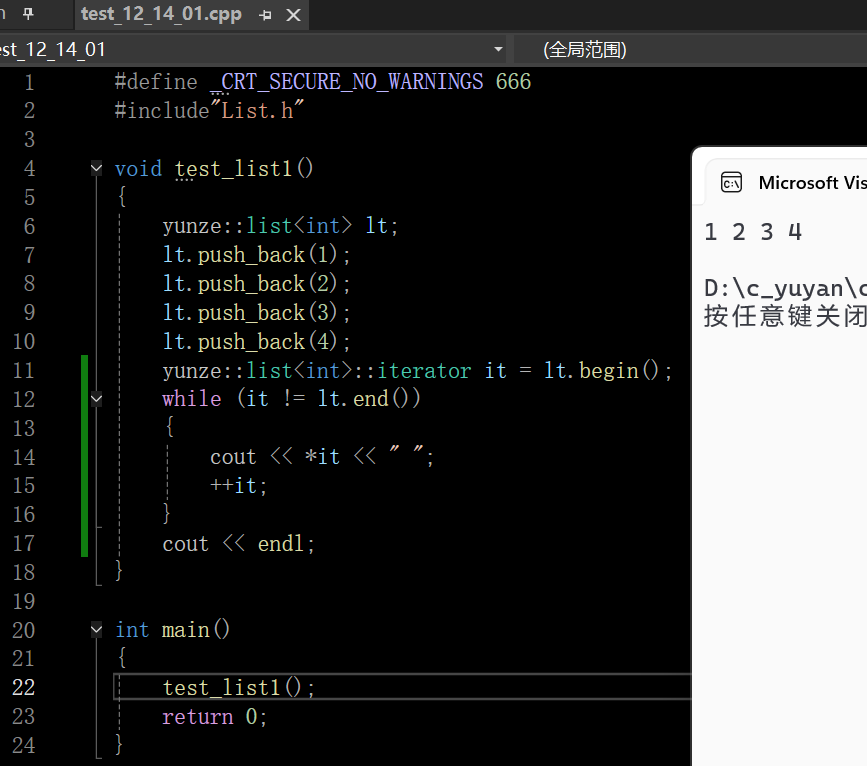Image resolution: width=867 pixels, height=766 pixels.
Task: Click the '#define' directive on line 1
Action: click(155, 82)
